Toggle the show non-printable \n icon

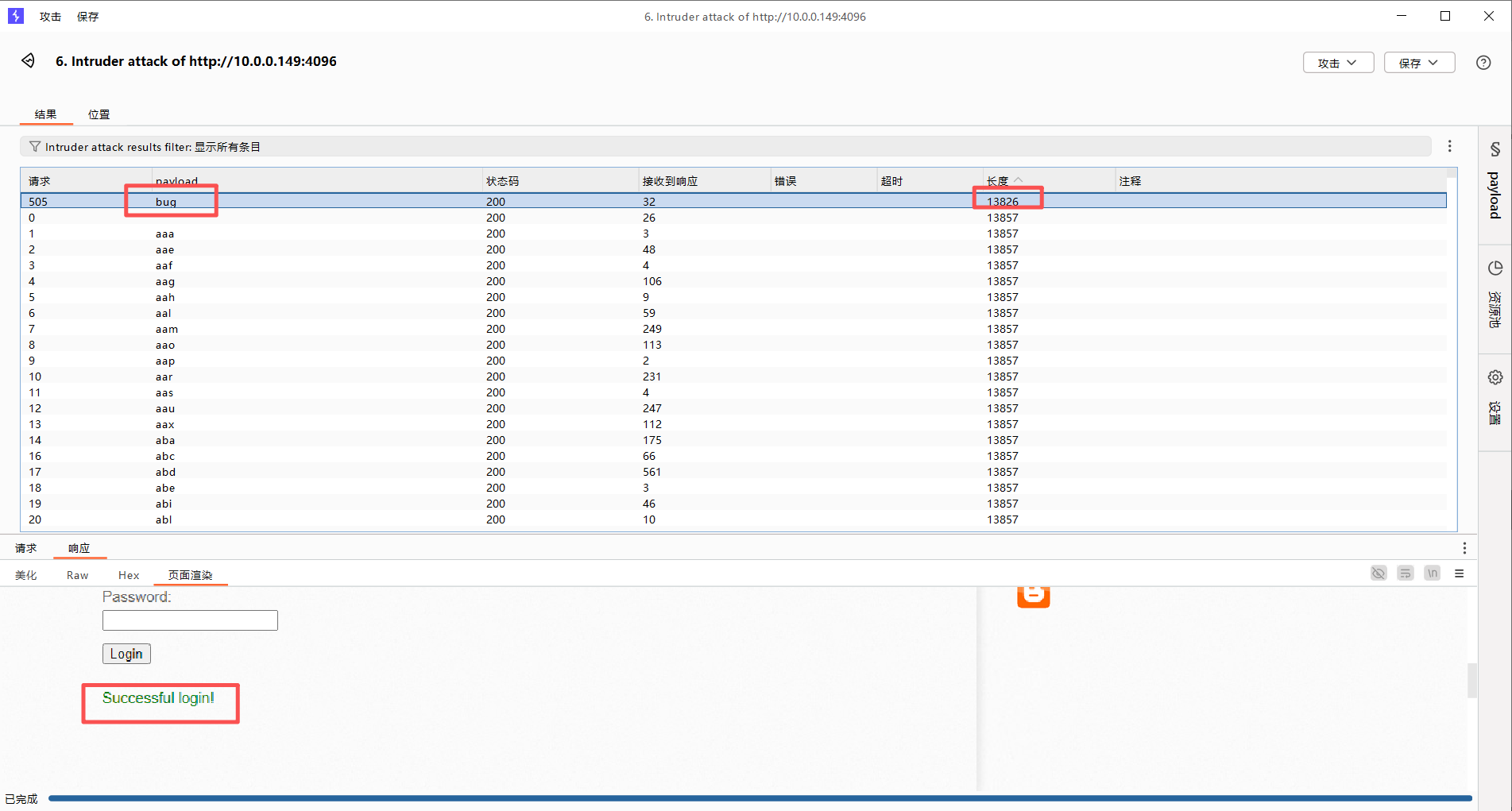tap(1432, 573)
